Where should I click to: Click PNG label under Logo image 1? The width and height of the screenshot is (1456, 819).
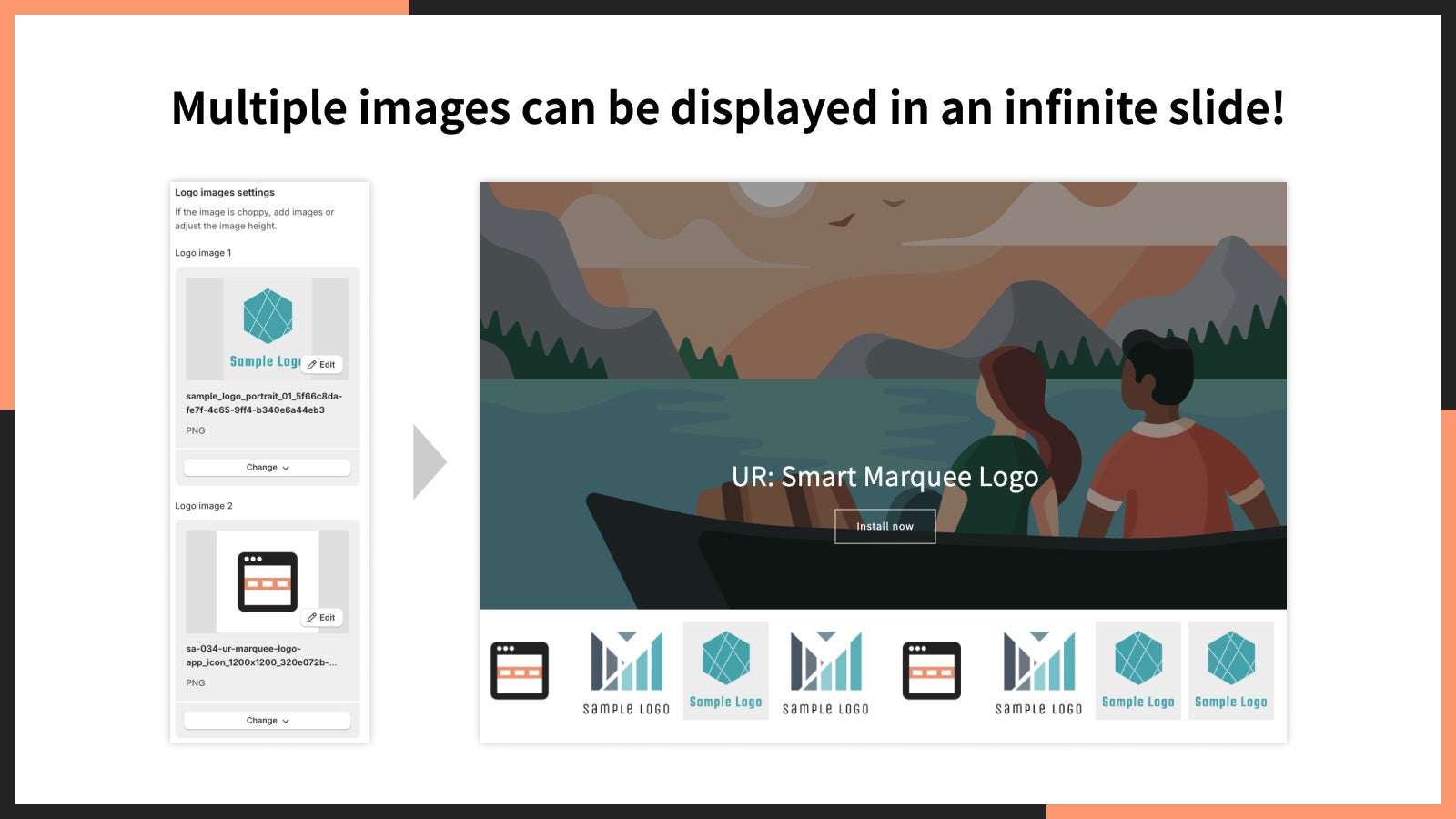196,430
